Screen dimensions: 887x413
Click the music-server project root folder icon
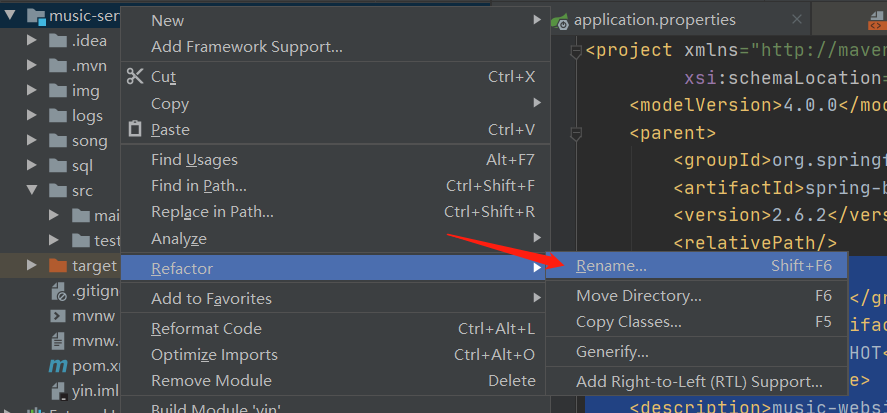pos(36,16)
